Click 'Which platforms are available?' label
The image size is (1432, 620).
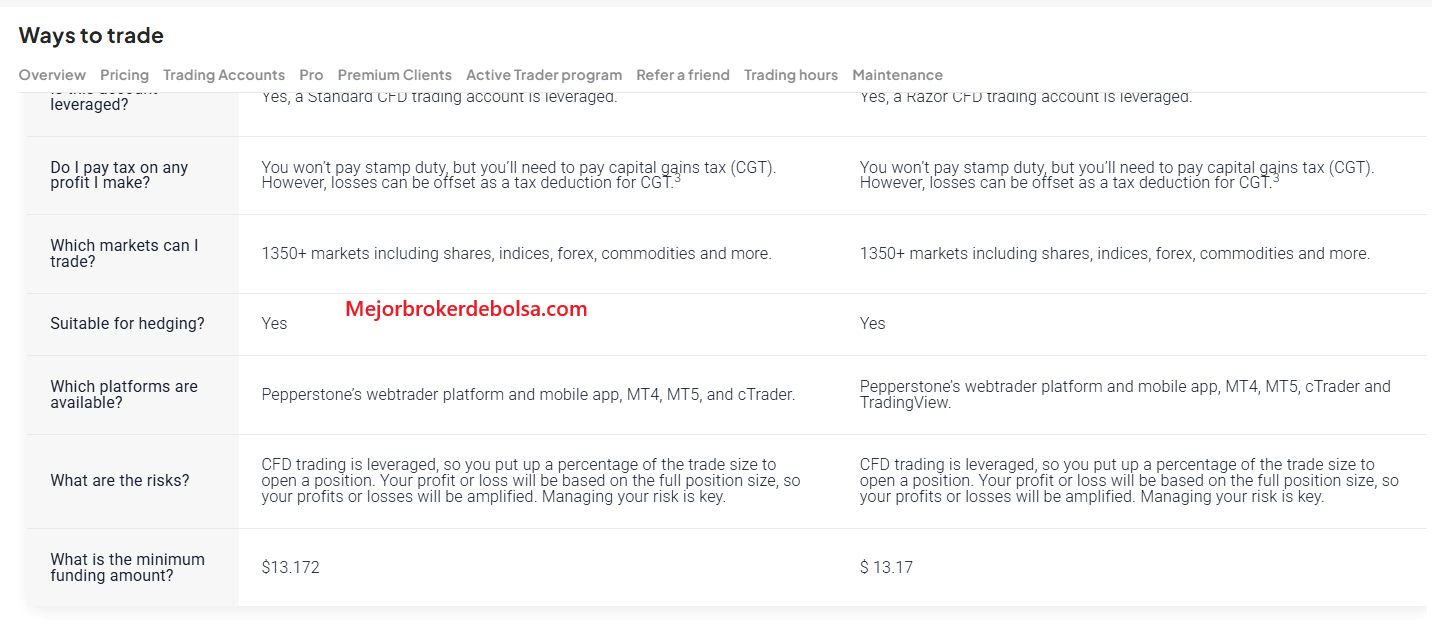tap(124, 394)
